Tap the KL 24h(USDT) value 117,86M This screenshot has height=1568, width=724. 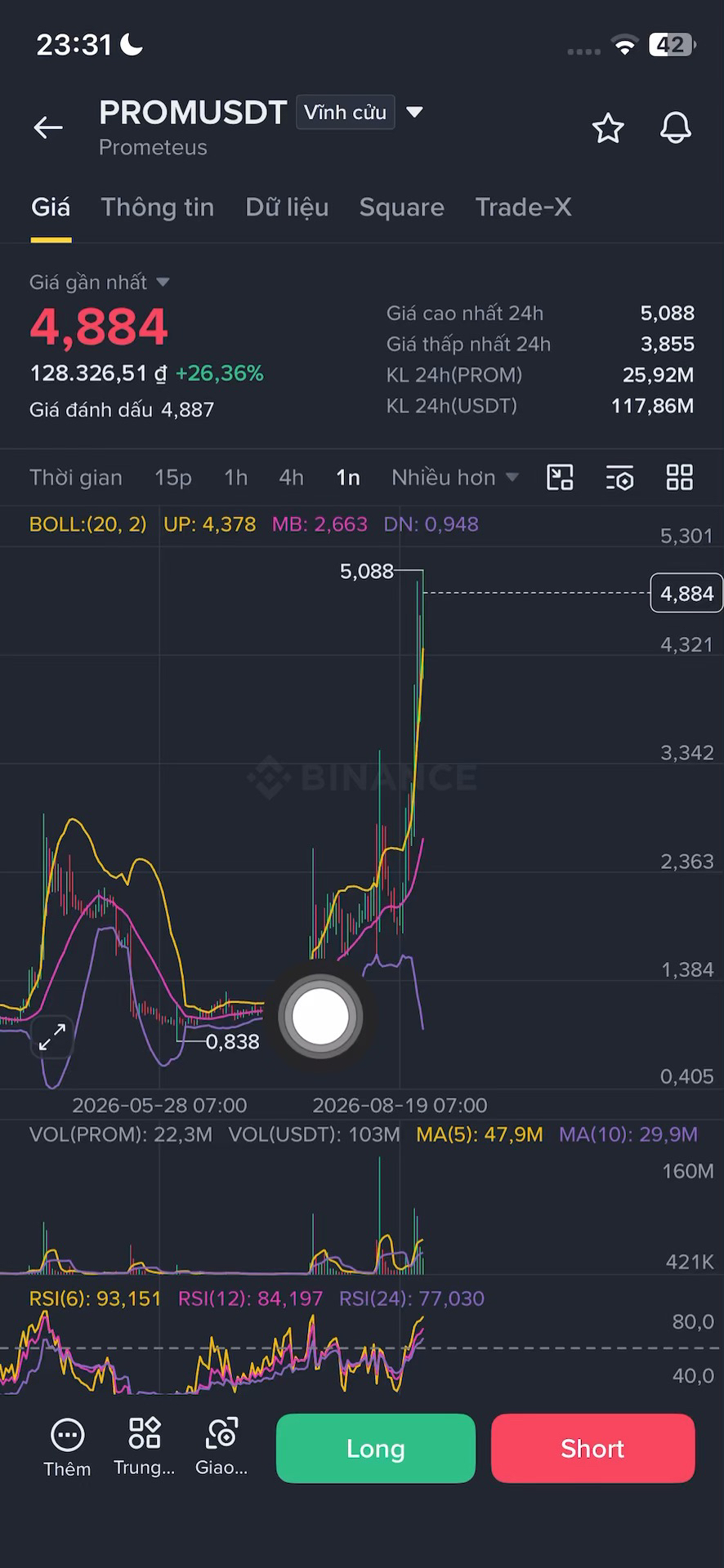click(653, 406)
